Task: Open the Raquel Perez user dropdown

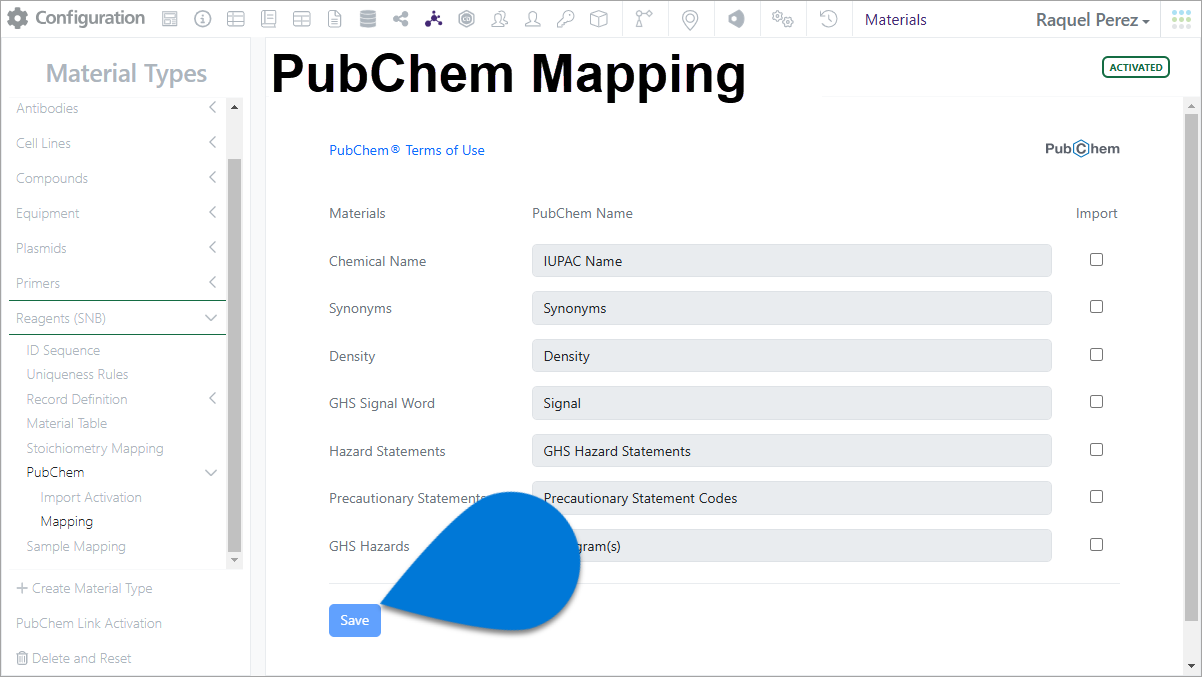Action: tap(1092, 20)
